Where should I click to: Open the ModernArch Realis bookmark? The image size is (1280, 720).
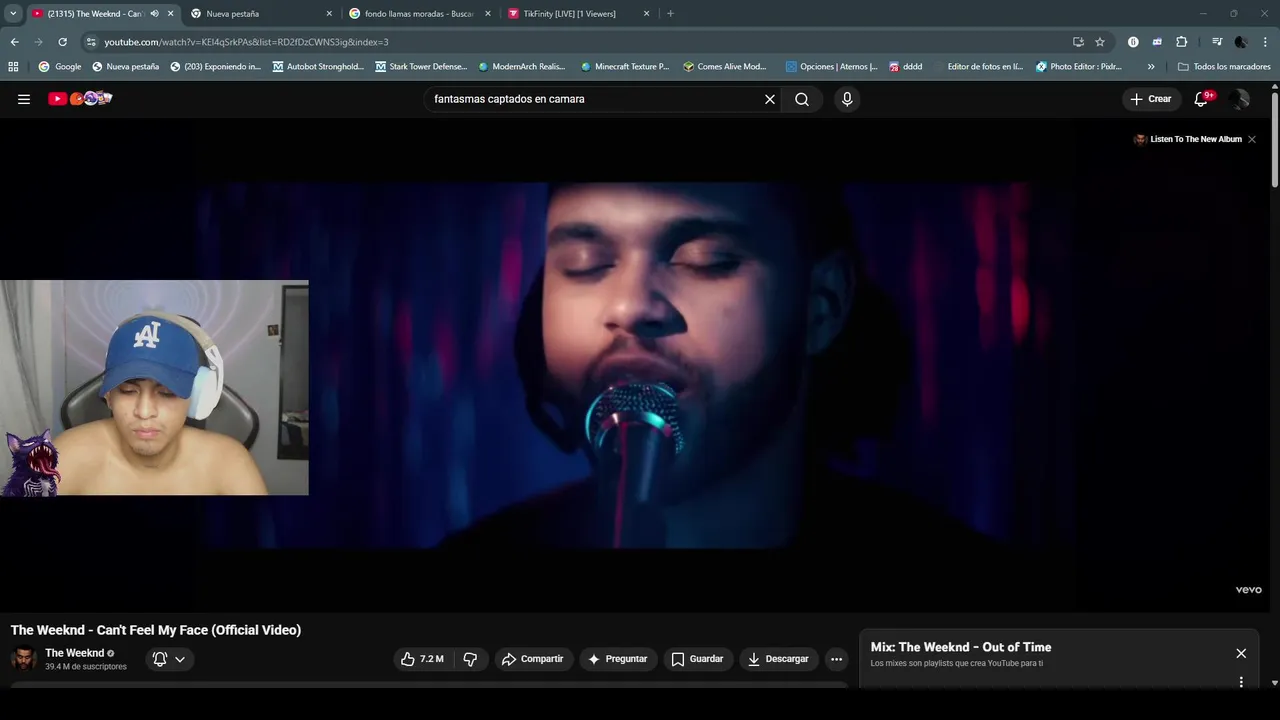[x=522, y=67]
